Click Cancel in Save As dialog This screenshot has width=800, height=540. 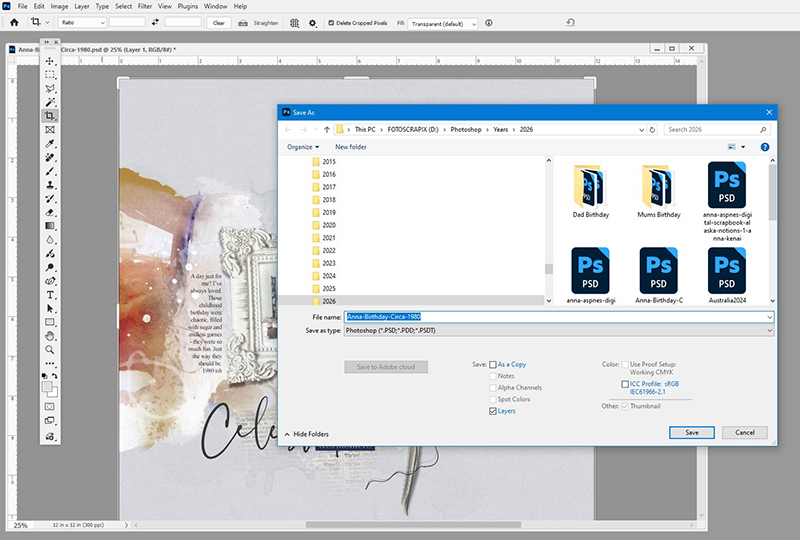tap(745, 432)
